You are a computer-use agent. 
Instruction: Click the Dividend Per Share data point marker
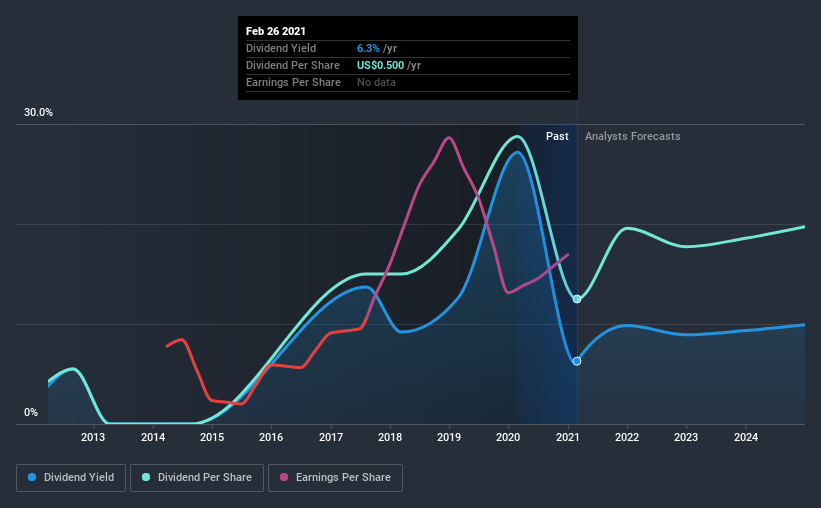pos(576,299)
